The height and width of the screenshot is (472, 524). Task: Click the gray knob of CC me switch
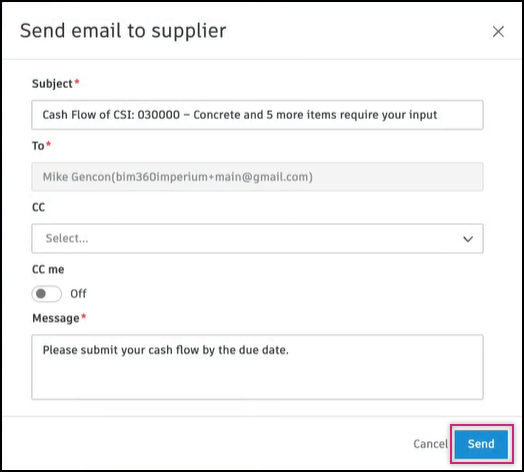pyautogui.click(x=41, y=294)
